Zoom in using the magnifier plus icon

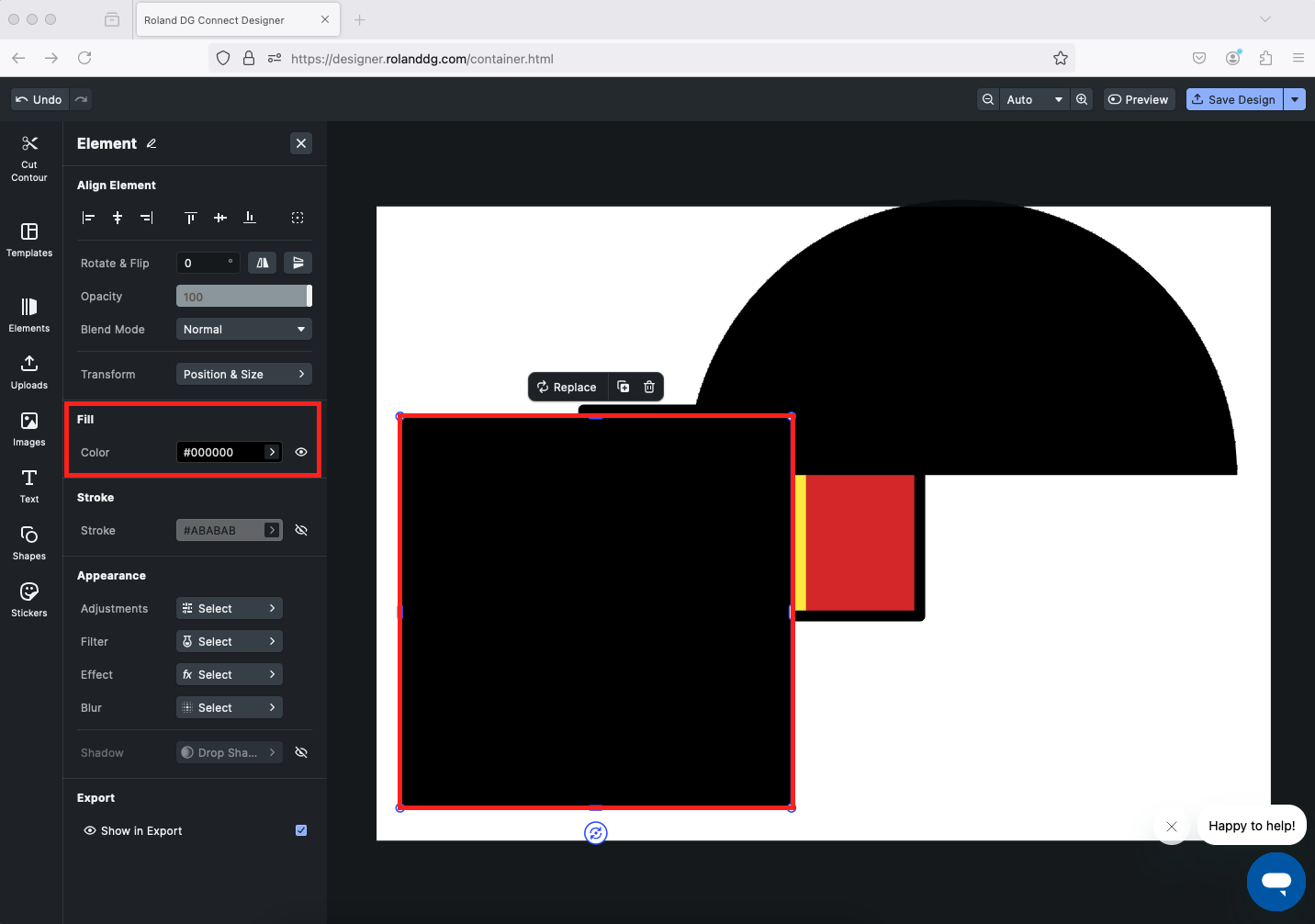[x=1082, y=99]
